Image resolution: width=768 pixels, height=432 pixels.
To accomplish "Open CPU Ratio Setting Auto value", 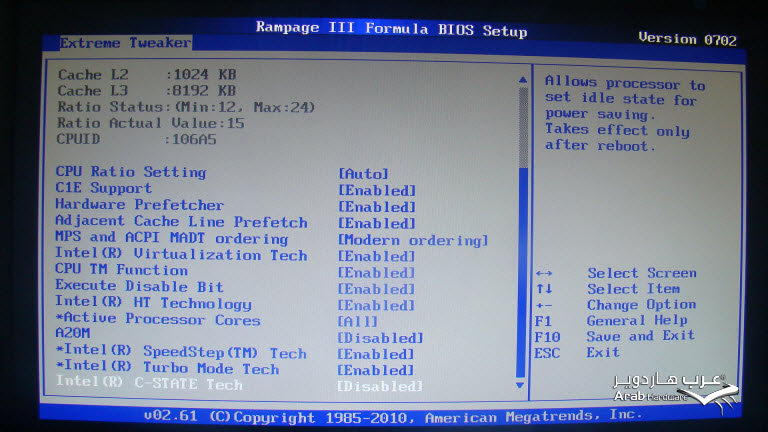I will (363, 174).
